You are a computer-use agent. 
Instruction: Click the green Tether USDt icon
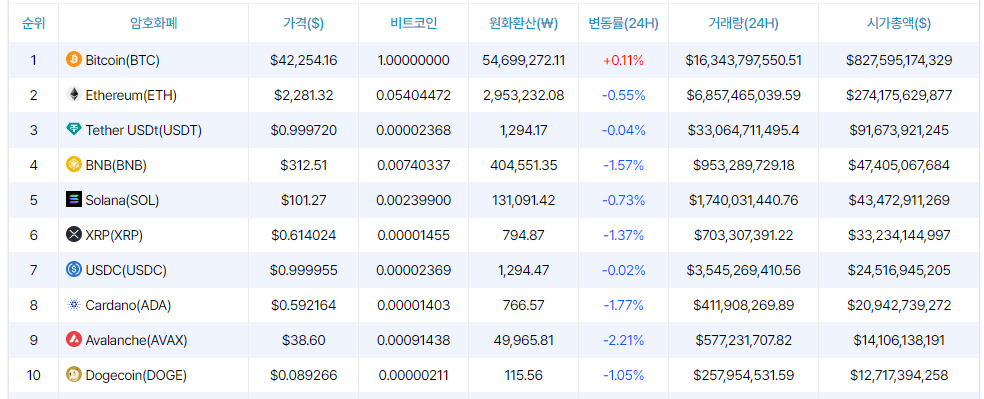point(74,130)
